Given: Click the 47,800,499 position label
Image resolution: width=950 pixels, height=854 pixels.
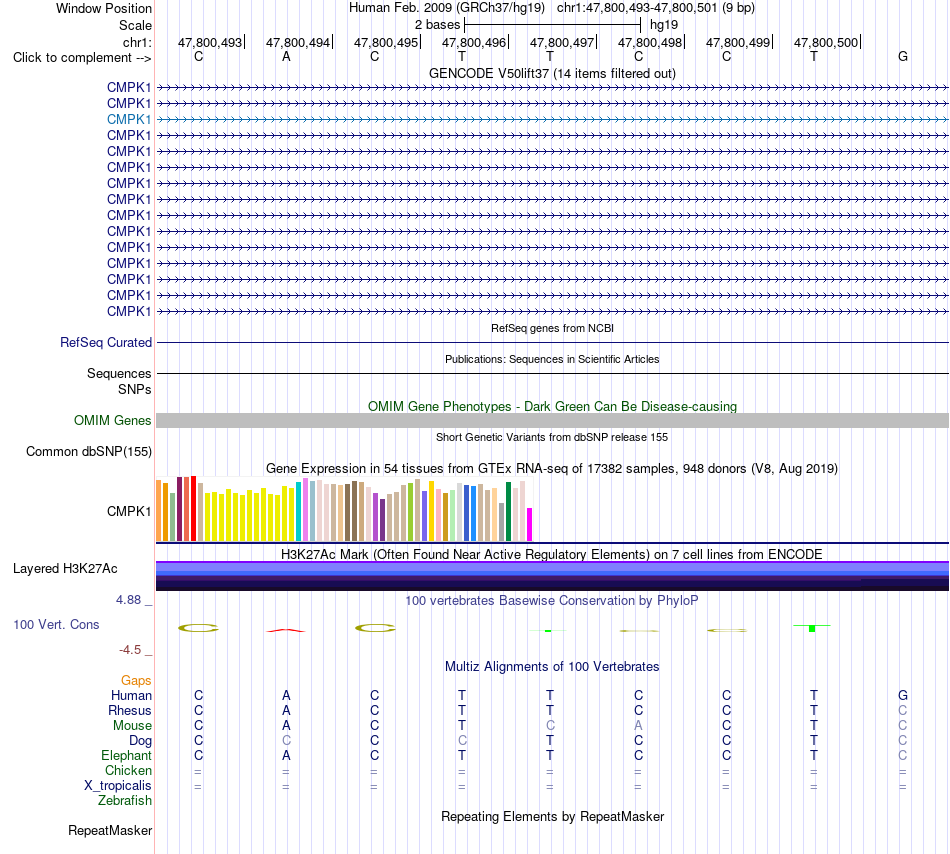Looking at the screenshot, I should tap(738, 42).
